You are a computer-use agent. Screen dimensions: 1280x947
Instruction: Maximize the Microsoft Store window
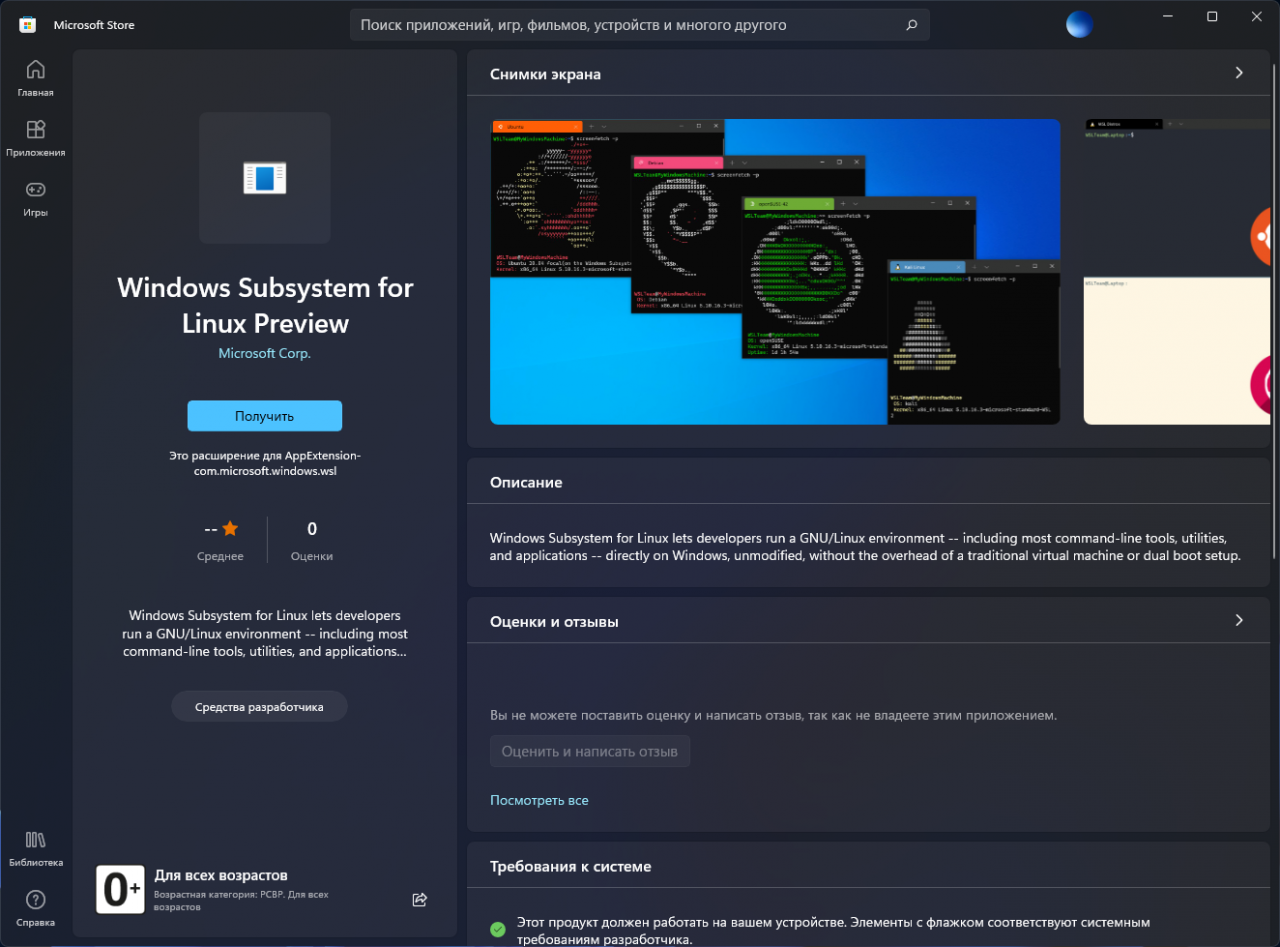(x=1212, y=16)
